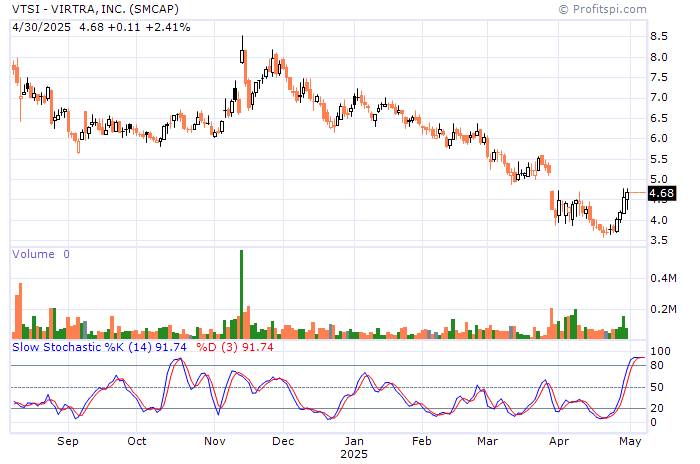Viewport: 700px width, 464px height.
Task: Click the Oct month label
Action: [x=137, y=441]
